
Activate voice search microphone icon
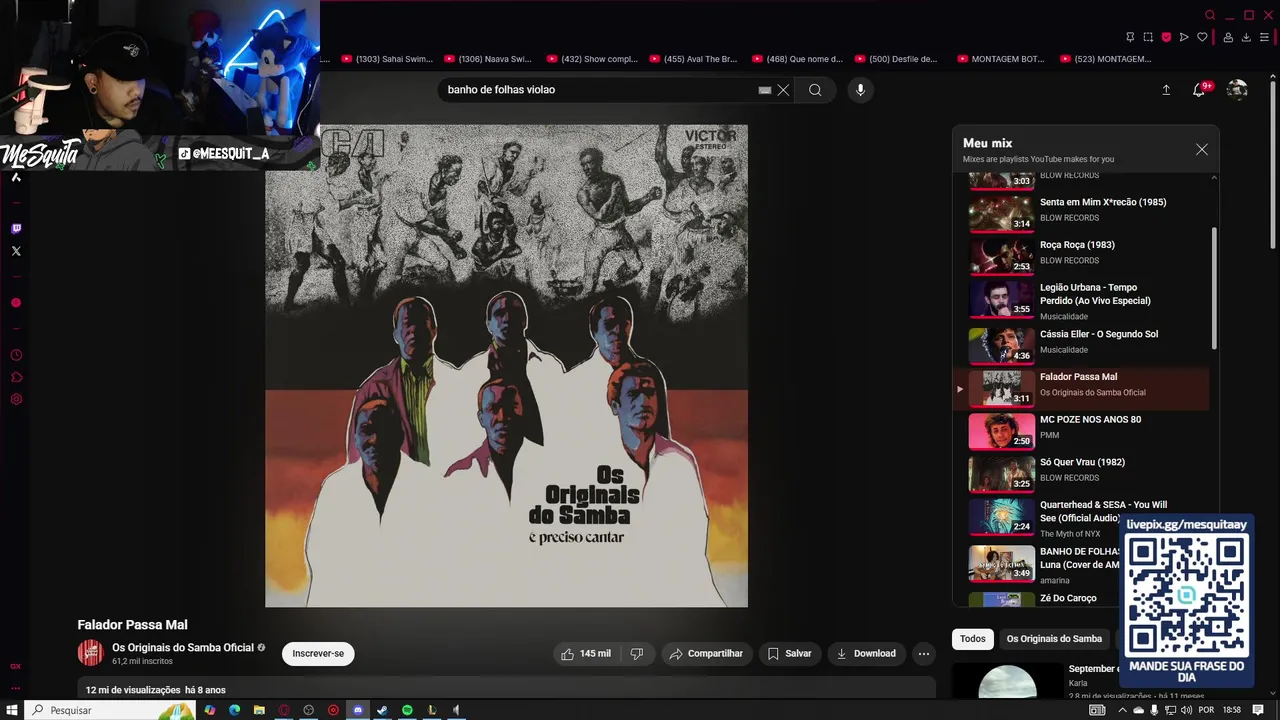pyautogui.click(x=860, y=90)
